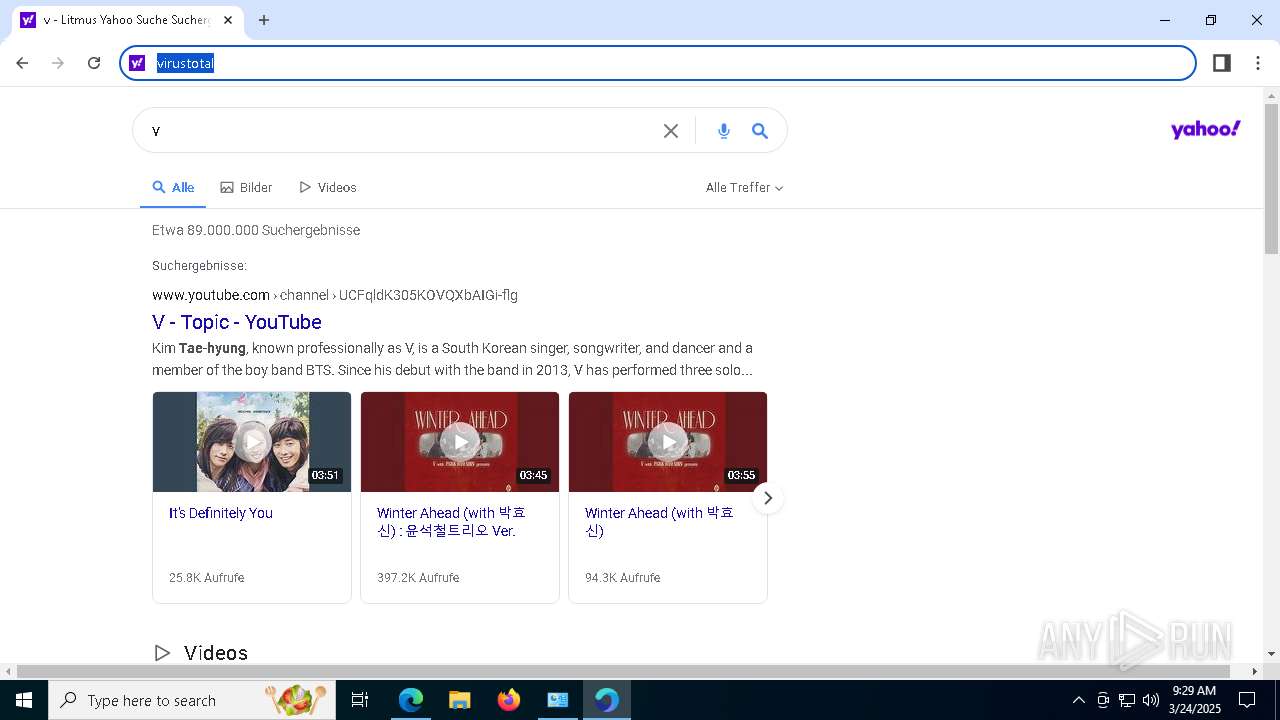Screen dimensions: 1280x720
Task: Open Task View on taskbar
Action: [x=360, y=700]
